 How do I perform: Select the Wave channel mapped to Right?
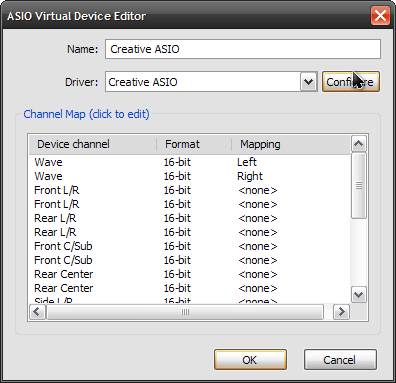[x=48, y=176]
